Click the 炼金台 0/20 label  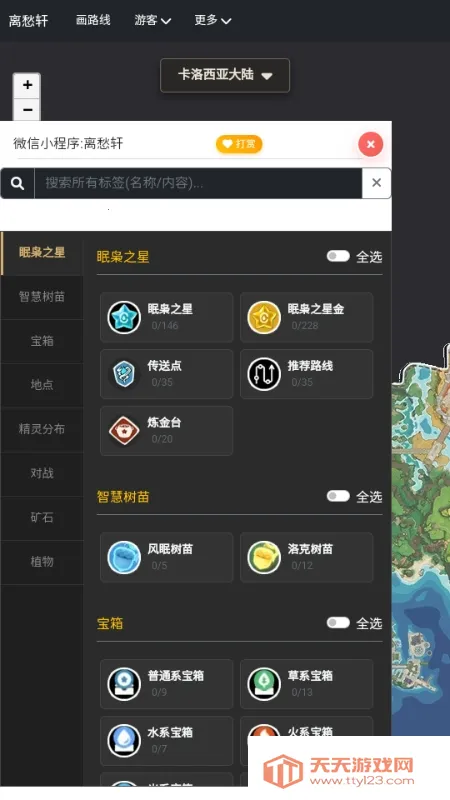click(x=164, y=430)
